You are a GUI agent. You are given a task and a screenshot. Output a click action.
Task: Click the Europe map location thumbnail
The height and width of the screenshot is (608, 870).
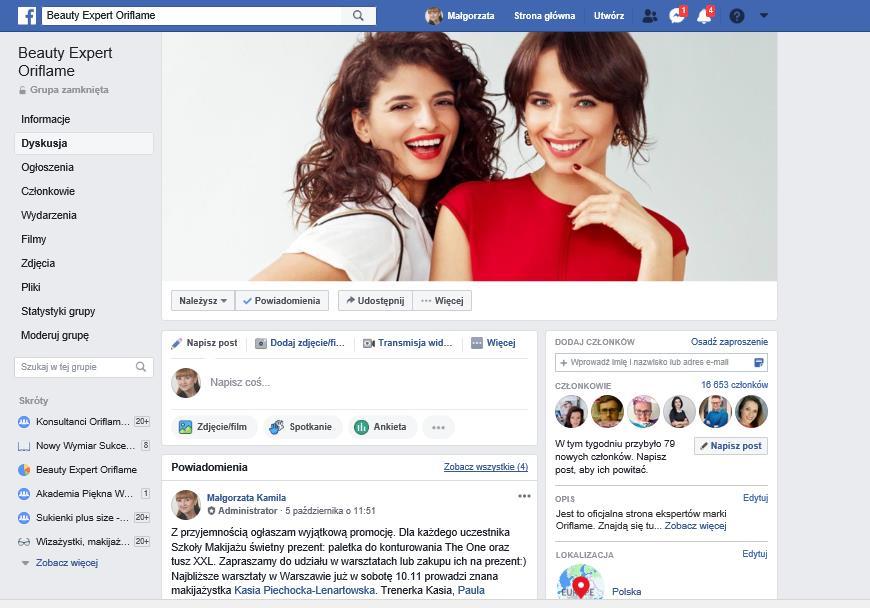pyautogui.click(x=580, y=581)
